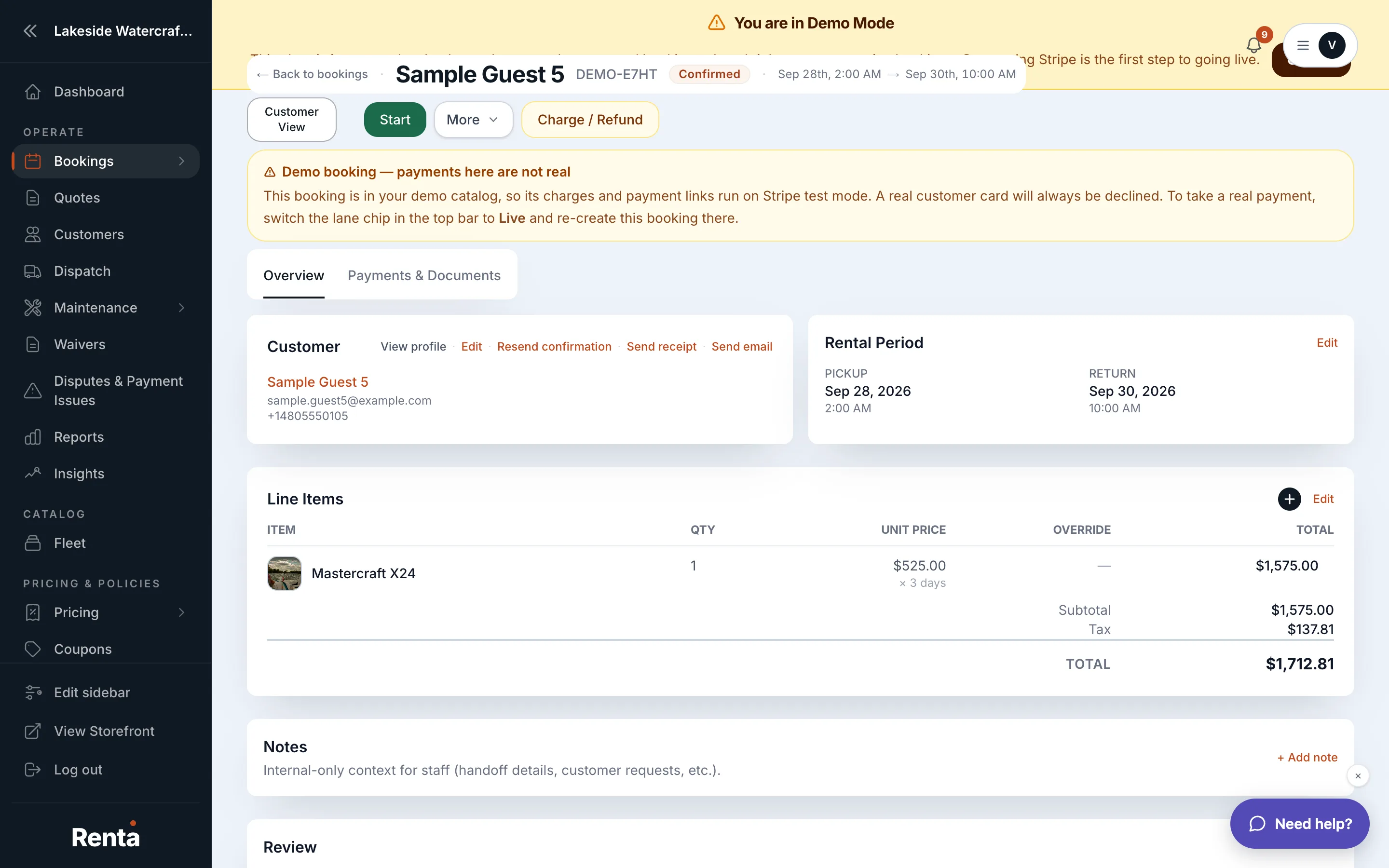Click the Log out icon

pos(33,770)
